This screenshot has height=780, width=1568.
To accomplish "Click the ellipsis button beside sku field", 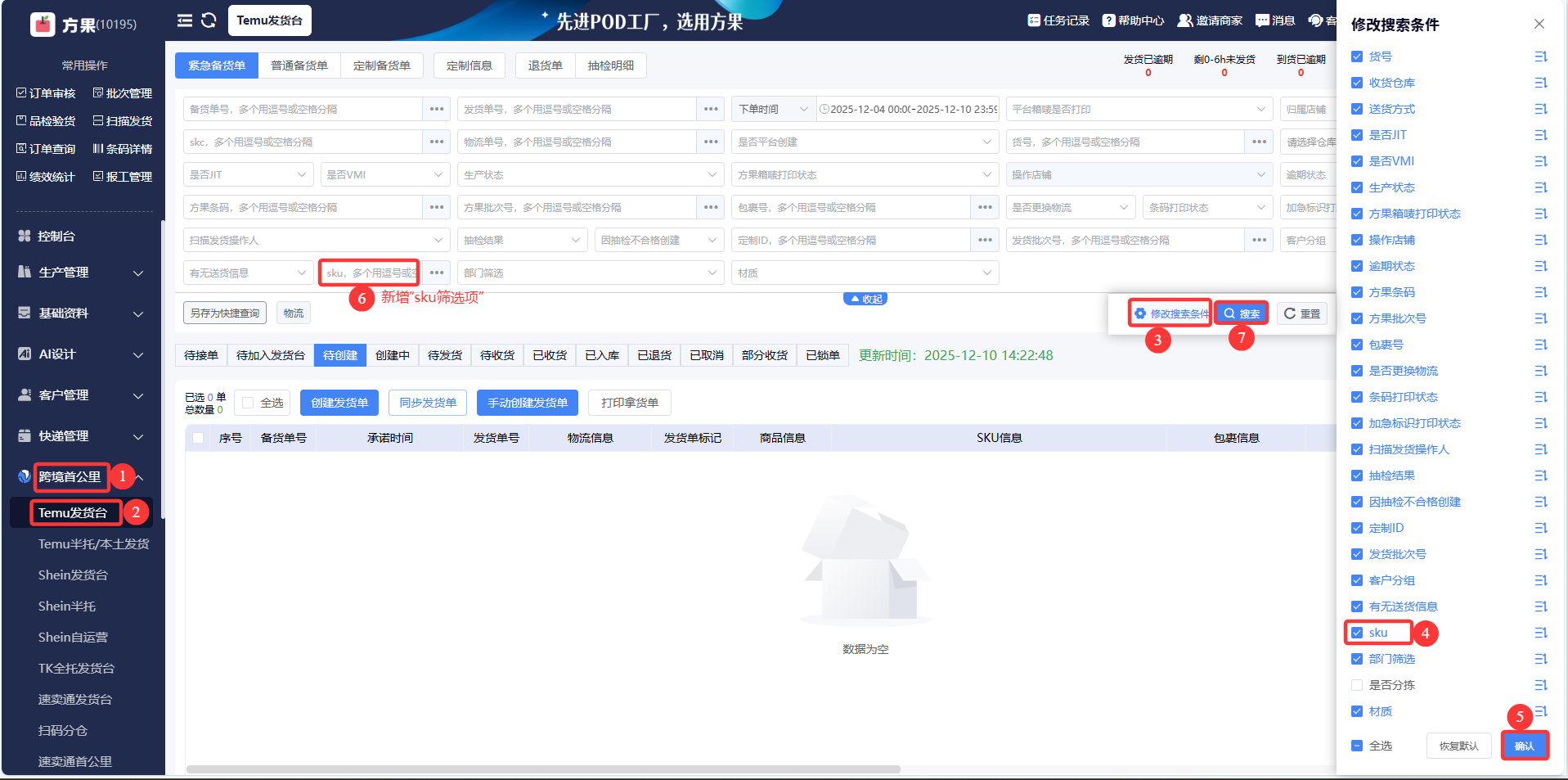I will click(x=437, y=273).
